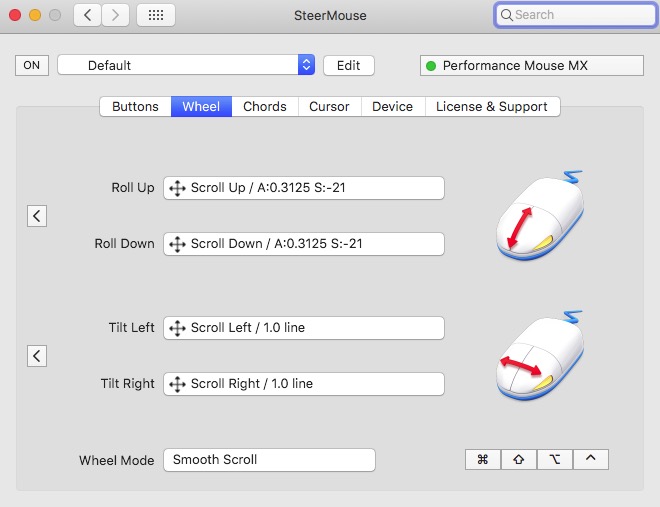Click the Tilt Right label
The image size is (660, 507).
pos(128,384)
